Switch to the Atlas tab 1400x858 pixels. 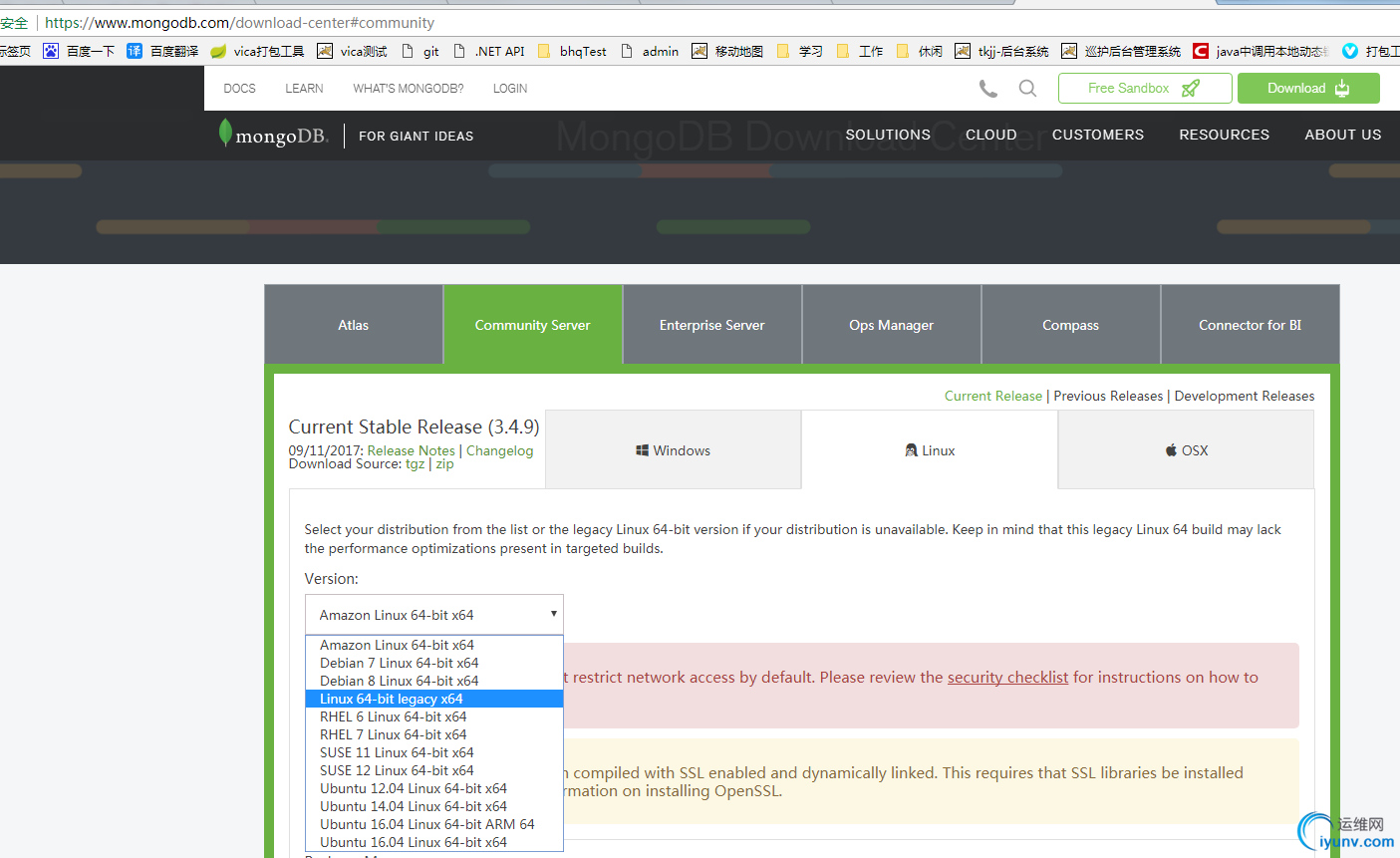[x=354, y=325]
